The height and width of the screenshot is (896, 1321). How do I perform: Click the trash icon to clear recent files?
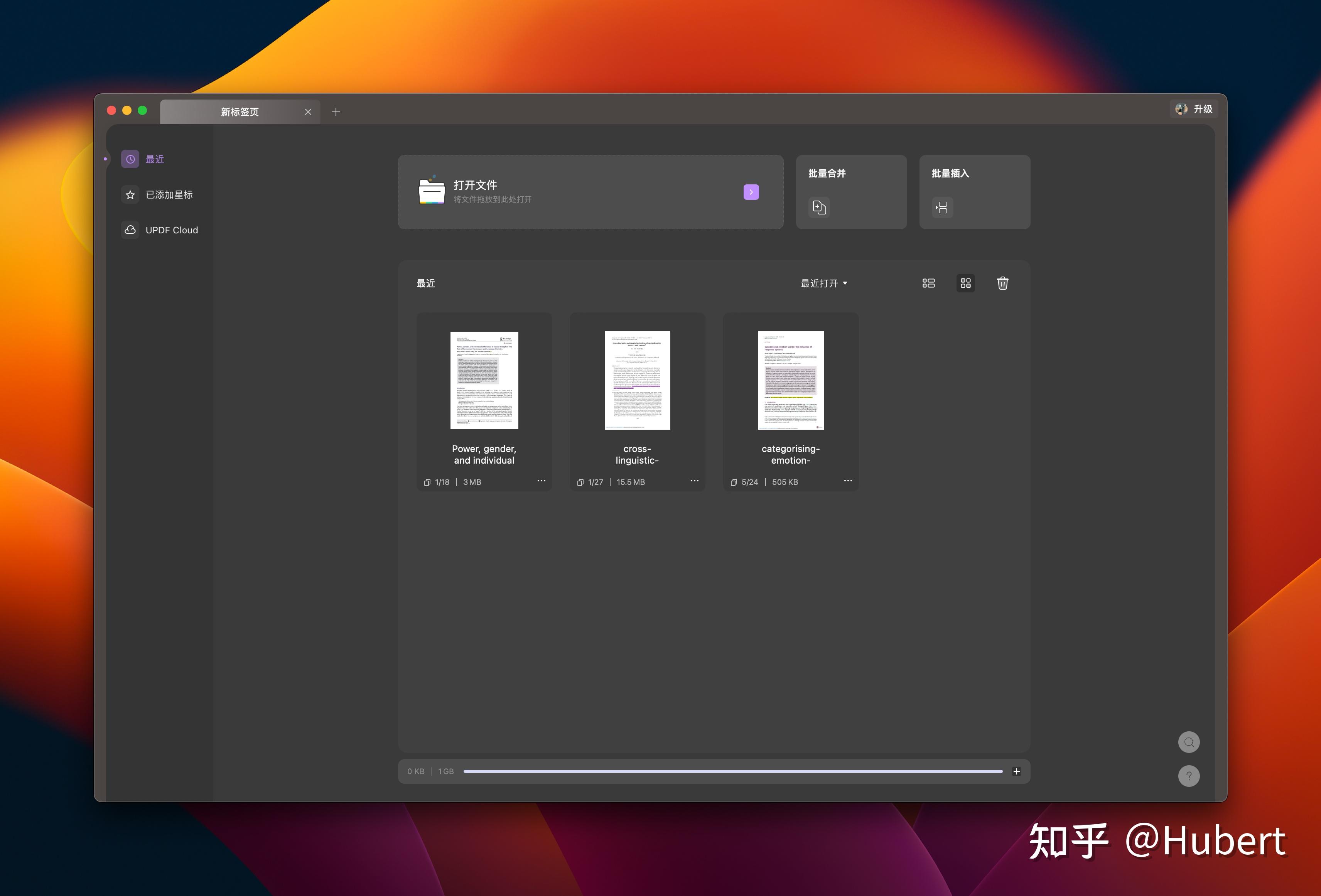(1002, 283)
